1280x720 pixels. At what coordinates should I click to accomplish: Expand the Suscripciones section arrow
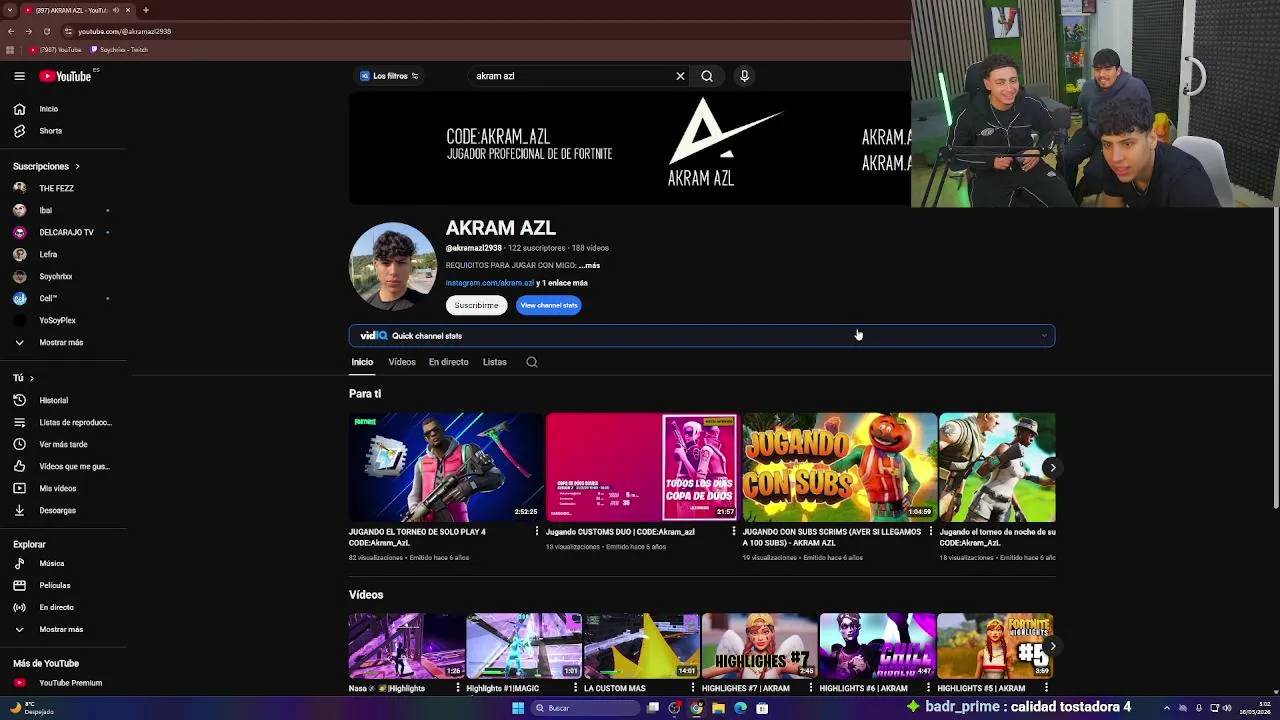click(77, 166)
